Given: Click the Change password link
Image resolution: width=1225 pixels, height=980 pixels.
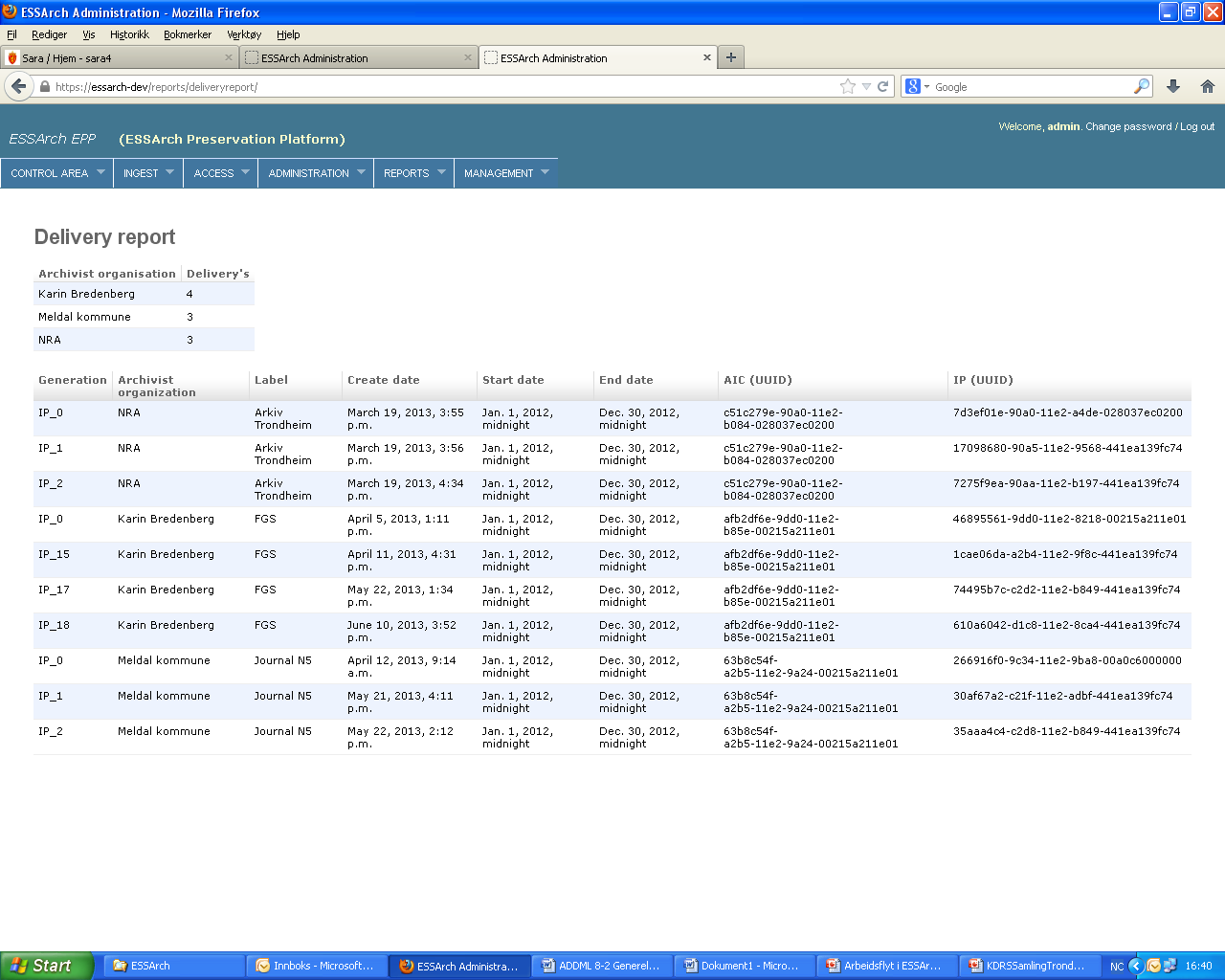Looking at the screenshot, I should [x=1128, y=126].
